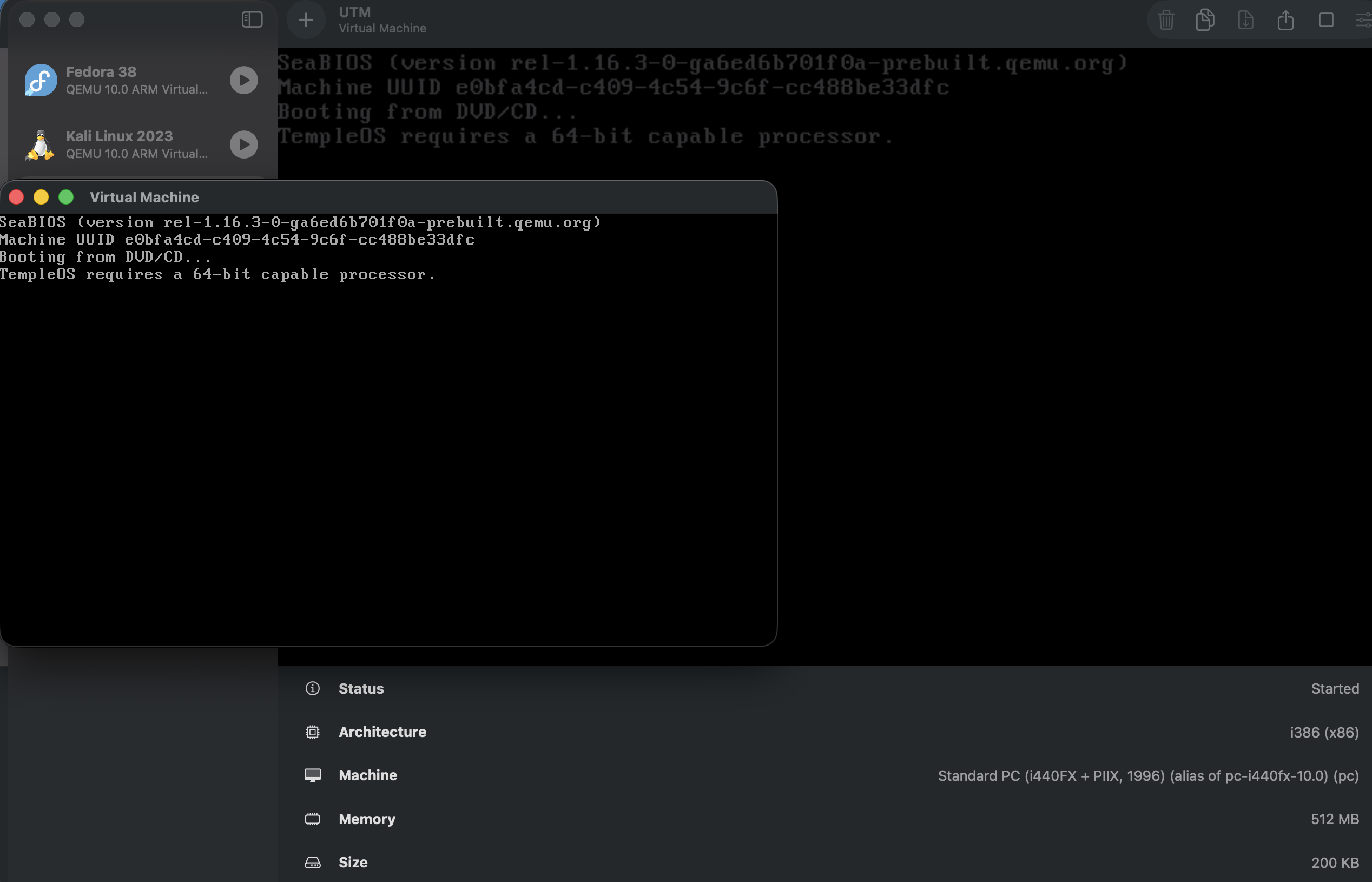Minimize the Virtual Machine console window
The height and width of the screenshot is (882, 1372).
41,197
